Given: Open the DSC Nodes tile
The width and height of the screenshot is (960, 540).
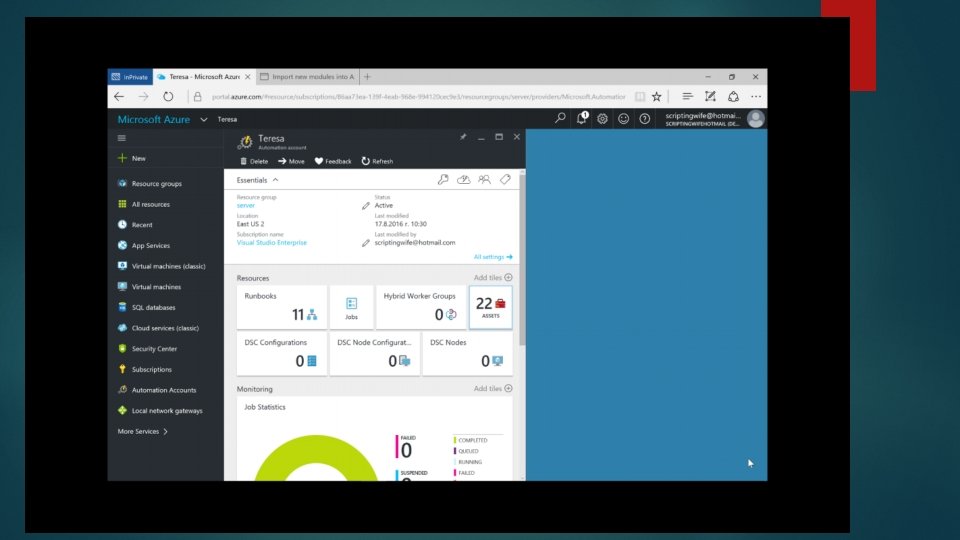Looking at the screenshot, I should pos(468,353).
